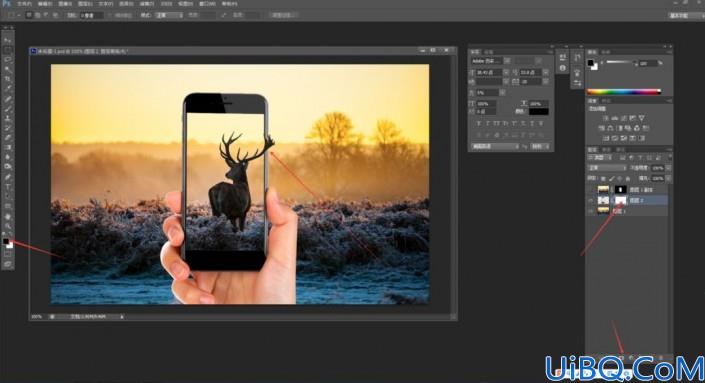The image size is (705, 383).
Task: Select the Eraser tool
Action: click(8, 138)
